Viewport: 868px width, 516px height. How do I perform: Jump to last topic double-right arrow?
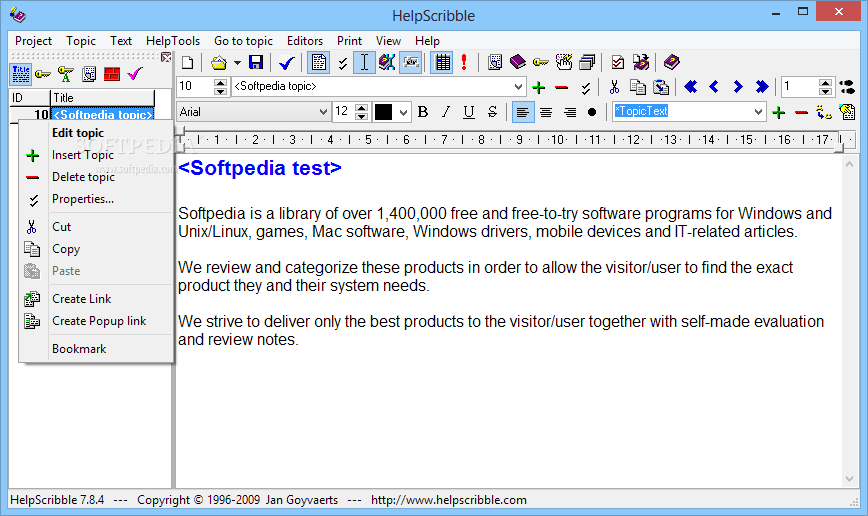762,87
